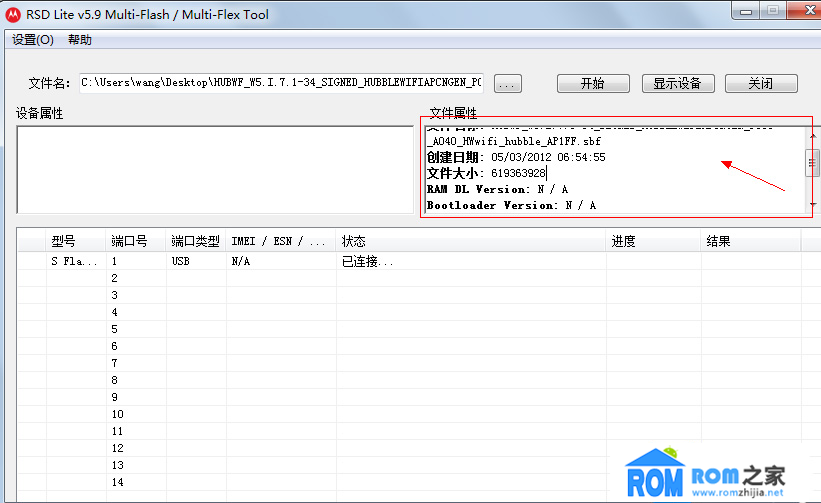The height and width of the screenshot is (503, 821).
Task: Click the 开始 button
Action: tap(593, 83)
